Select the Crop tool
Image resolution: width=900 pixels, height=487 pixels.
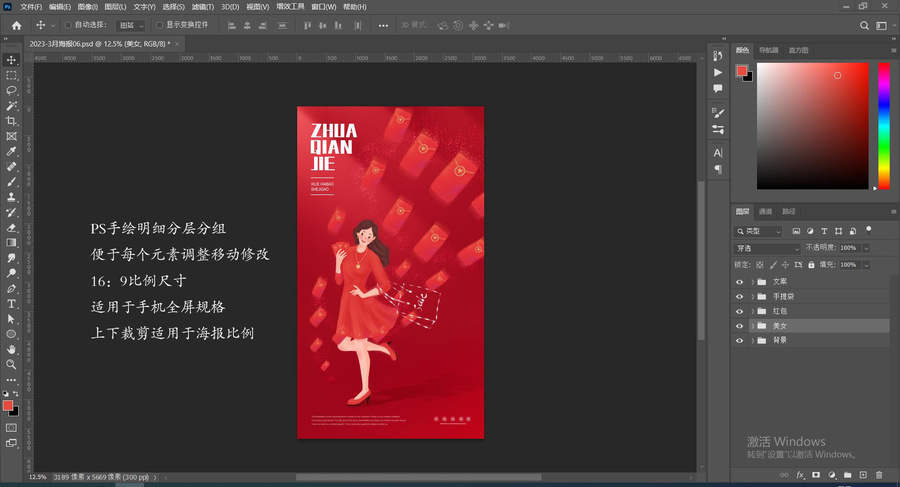click(11, 121)
